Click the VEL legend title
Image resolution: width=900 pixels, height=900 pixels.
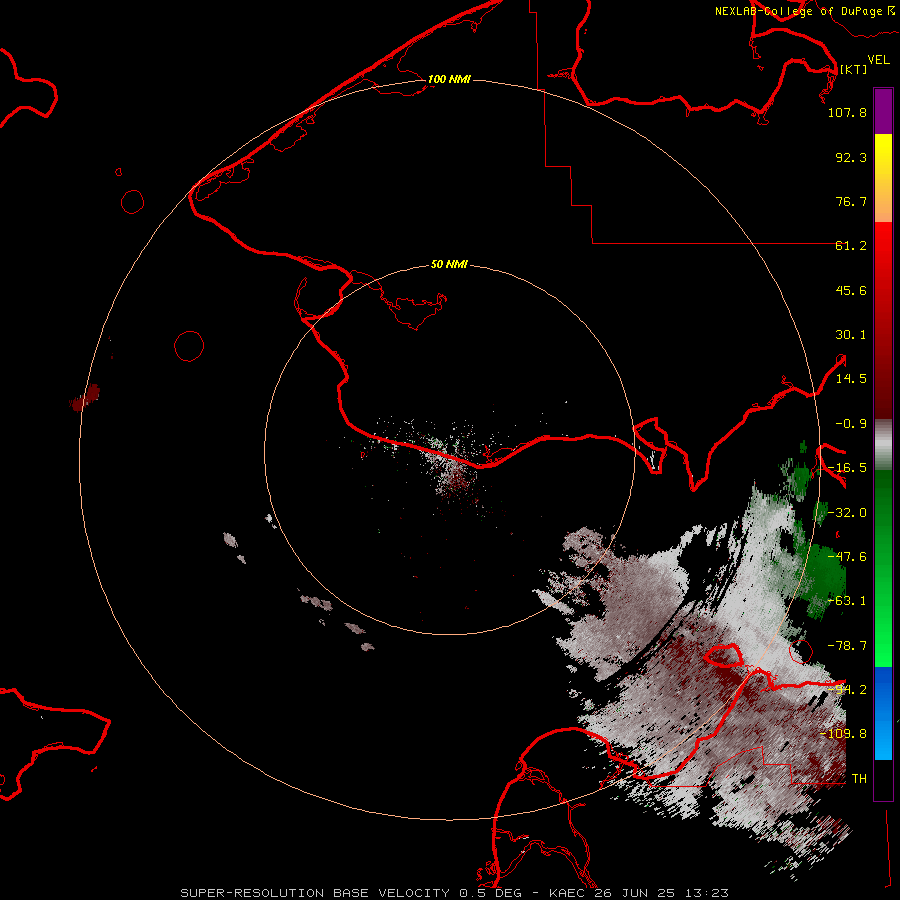tap(878, 60)
